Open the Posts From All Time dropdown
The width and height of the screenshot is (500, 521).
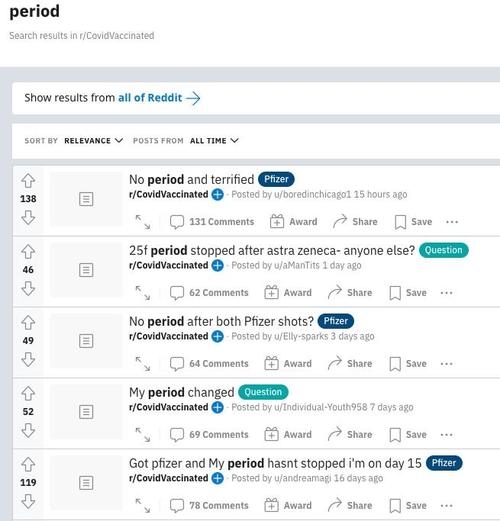214,141
